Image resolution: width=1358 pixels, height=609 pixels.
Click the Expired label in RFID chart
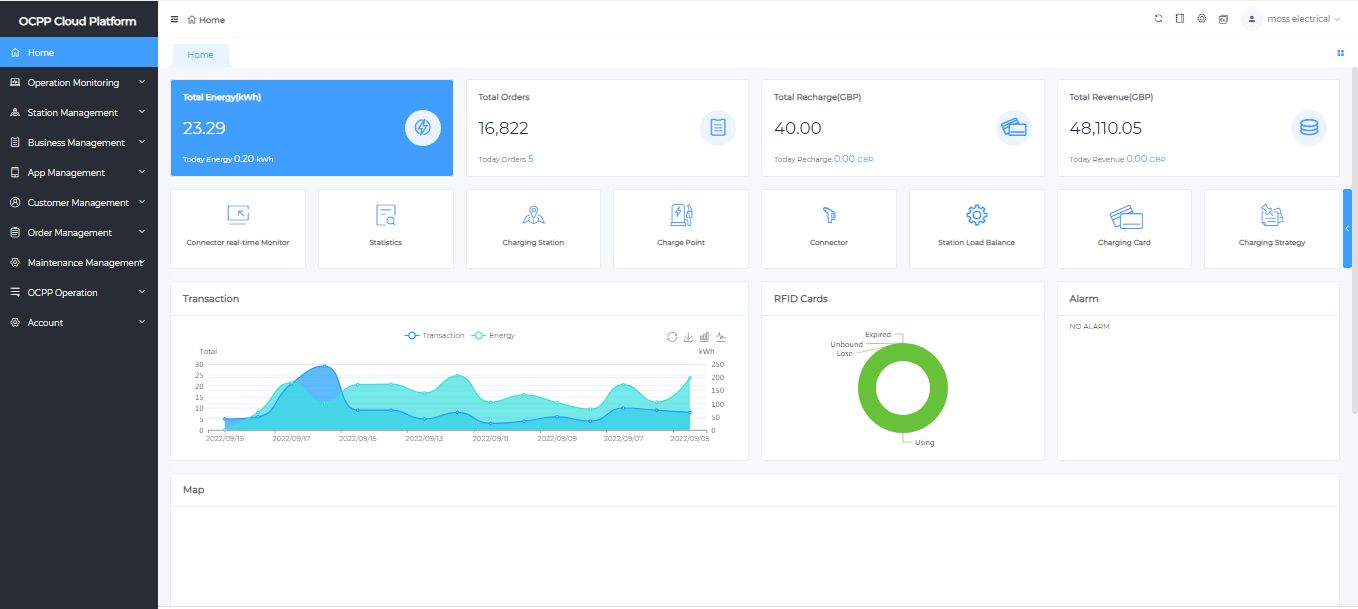click(877, 335)
